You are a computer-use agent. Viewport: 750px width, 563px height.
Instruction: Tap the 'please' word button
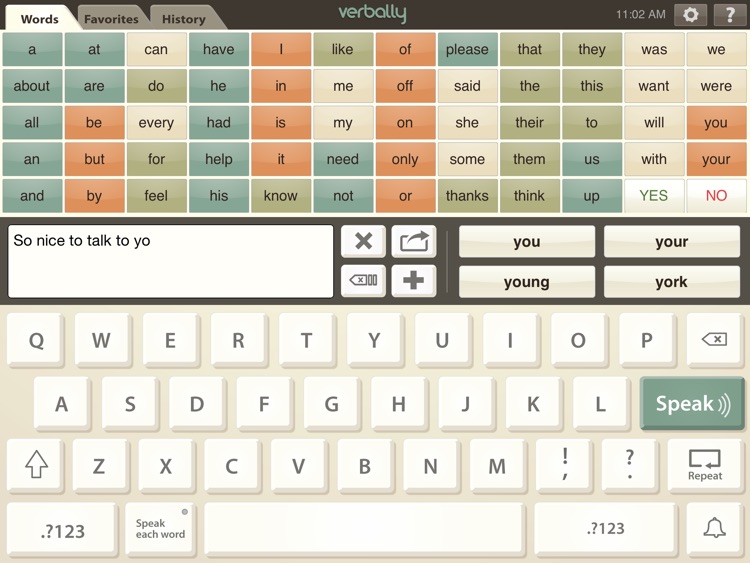[467, 49]
